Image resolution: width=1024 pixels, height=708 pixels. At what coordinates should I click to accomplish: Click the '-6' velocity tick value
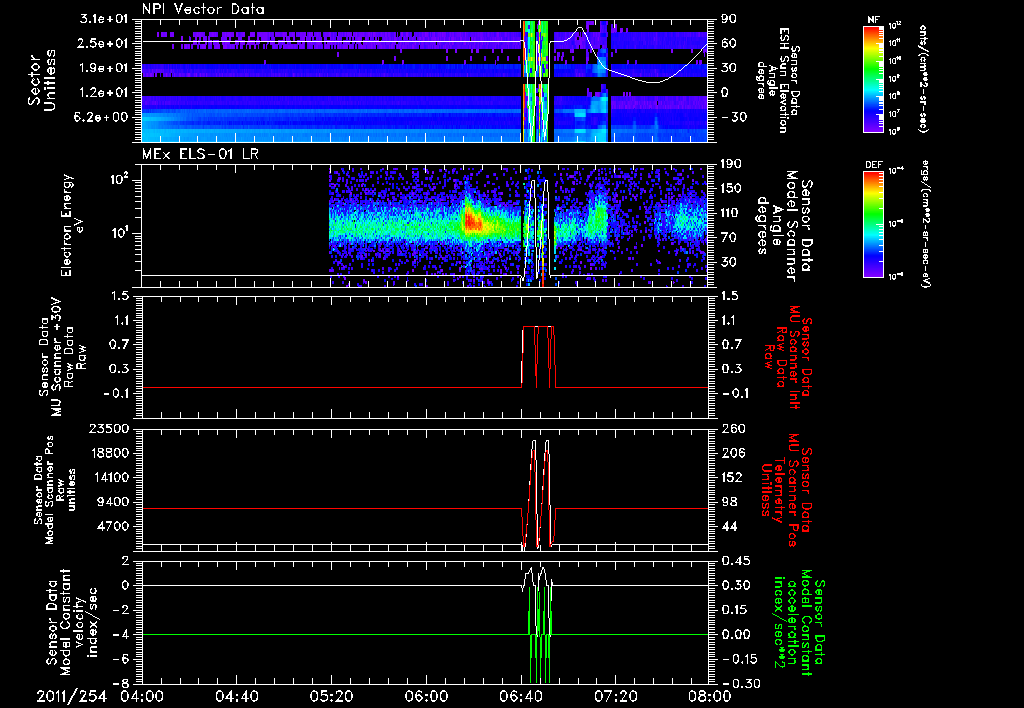119,659
